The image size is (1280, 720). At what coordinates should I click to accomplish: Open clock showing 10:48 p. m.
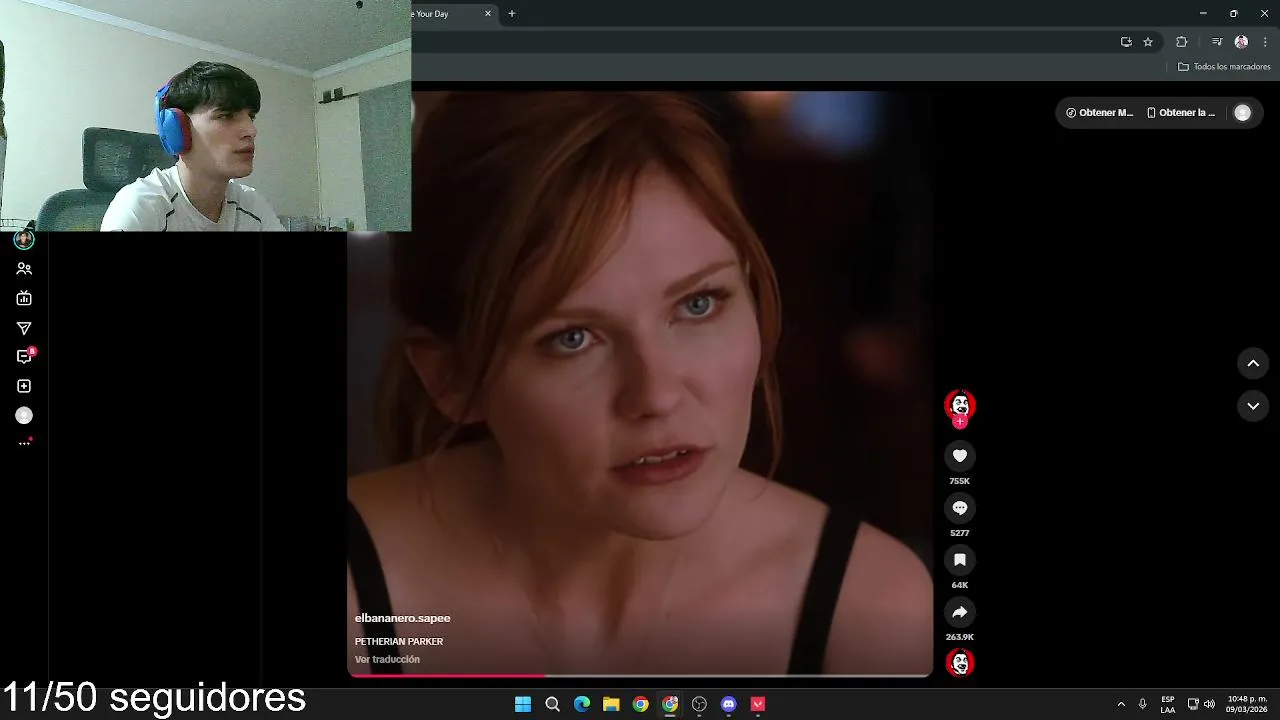click(x=1247, y=704)
